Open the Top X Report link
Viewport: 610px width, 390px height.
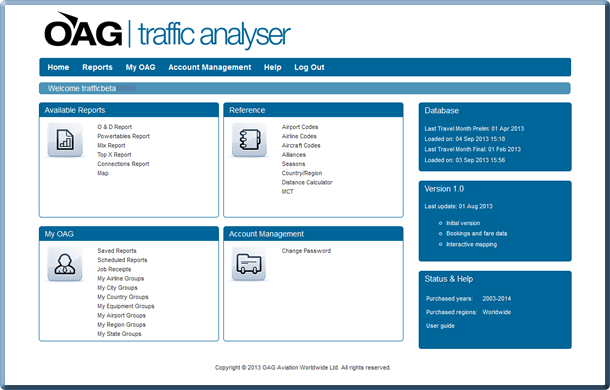point(114,155)
